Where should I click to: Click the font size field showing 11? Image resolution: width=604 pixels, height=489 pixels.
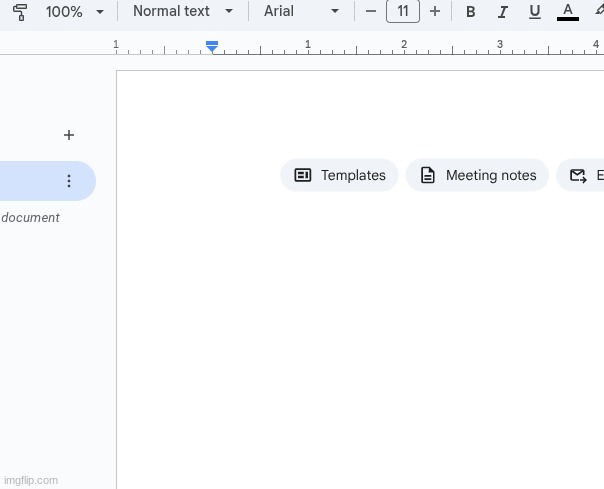pyautogui.click(x=402, y=12)
